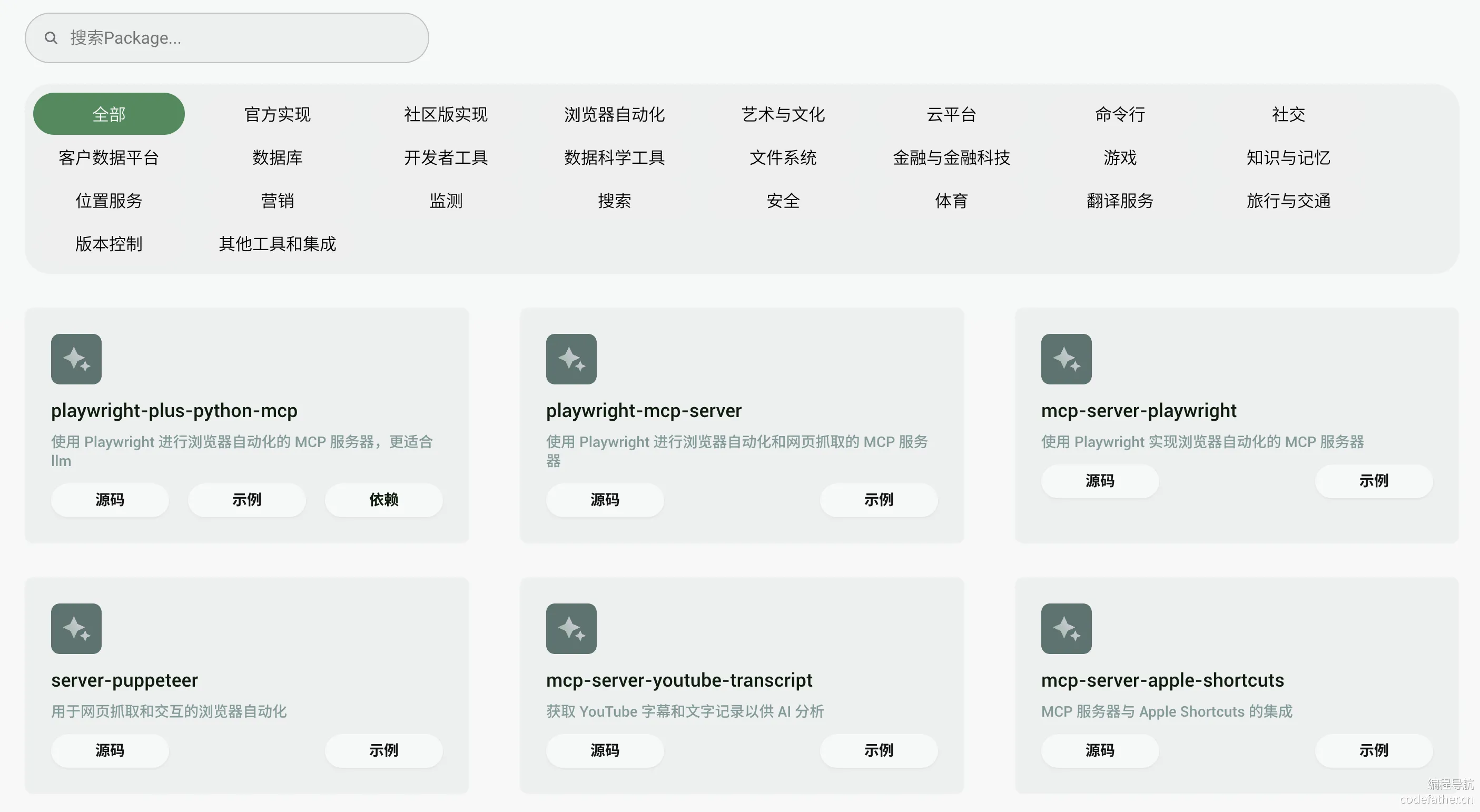Switch to 浏览器自动化 category
Viewport: 1480px width, 812px height.
614,114
